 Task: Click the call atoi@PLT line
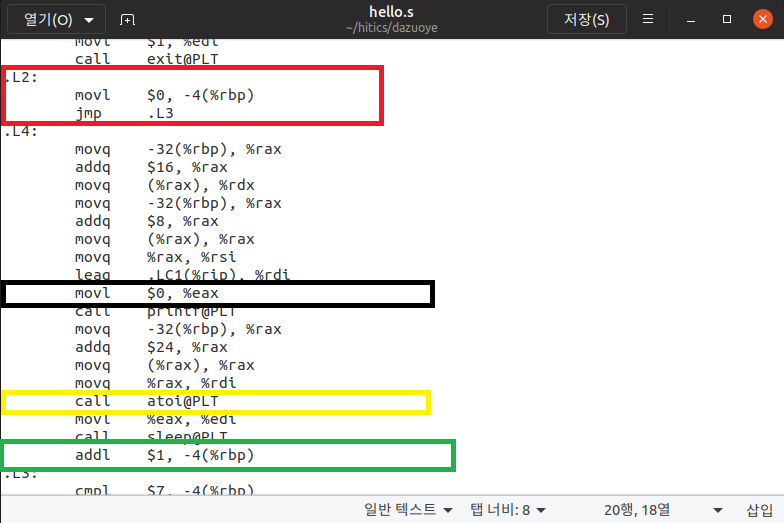point(146,401)
